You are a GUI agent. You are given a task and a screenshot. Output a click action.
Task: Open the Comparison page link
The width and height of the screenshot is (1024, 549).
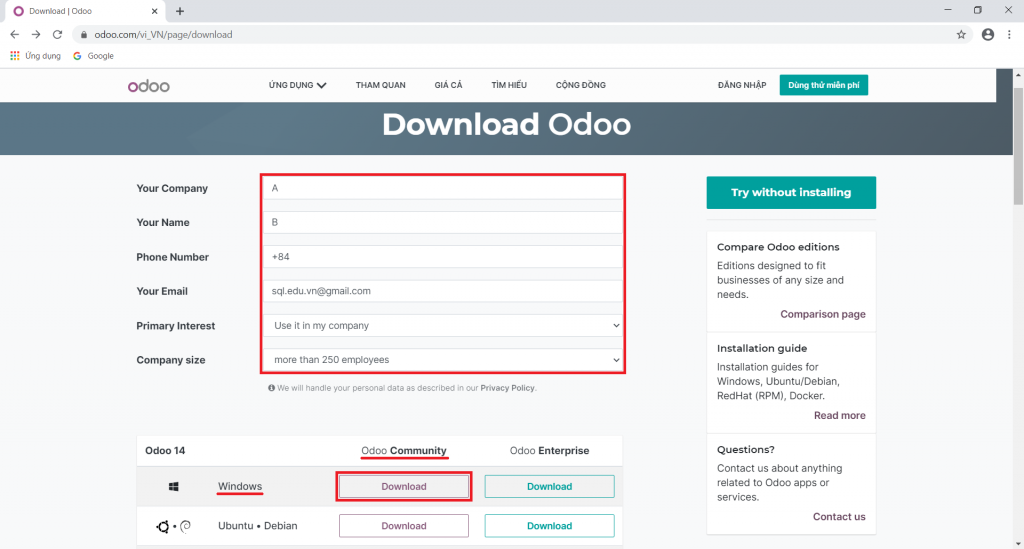(x=823, y=314)
